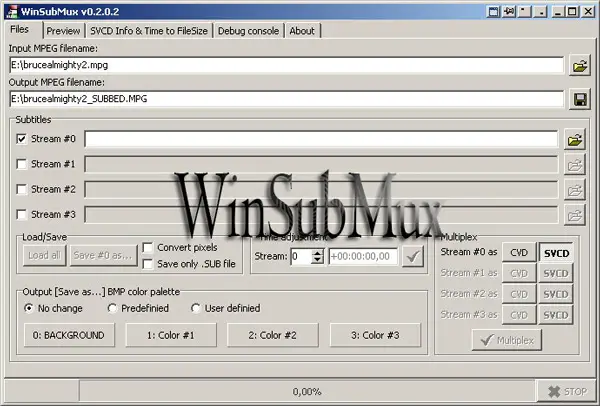Set Stream #0 as CVD
Image resolution: width=600 pixels, height=406 pixels.
click(519, 253)
